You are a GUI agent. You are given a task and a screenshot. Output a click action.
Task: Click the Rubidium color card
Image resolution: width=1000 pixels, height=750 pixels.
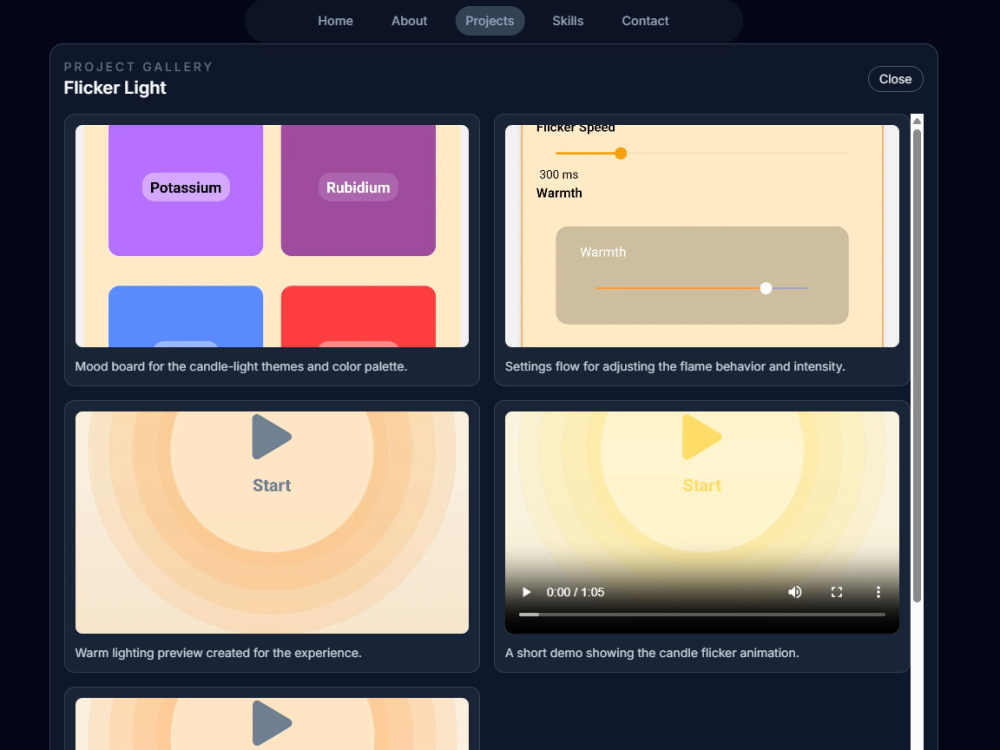(x=358, y=190)
